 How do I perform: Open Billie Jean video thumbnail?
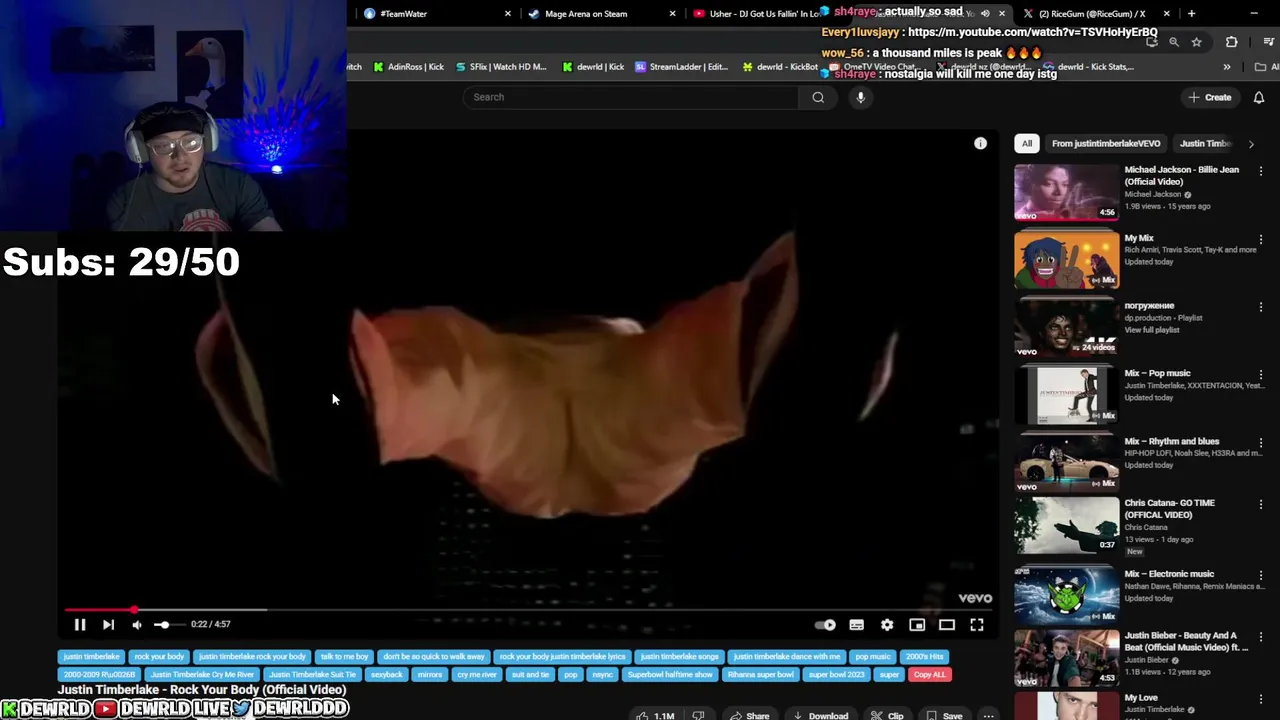click(1067, 191)
